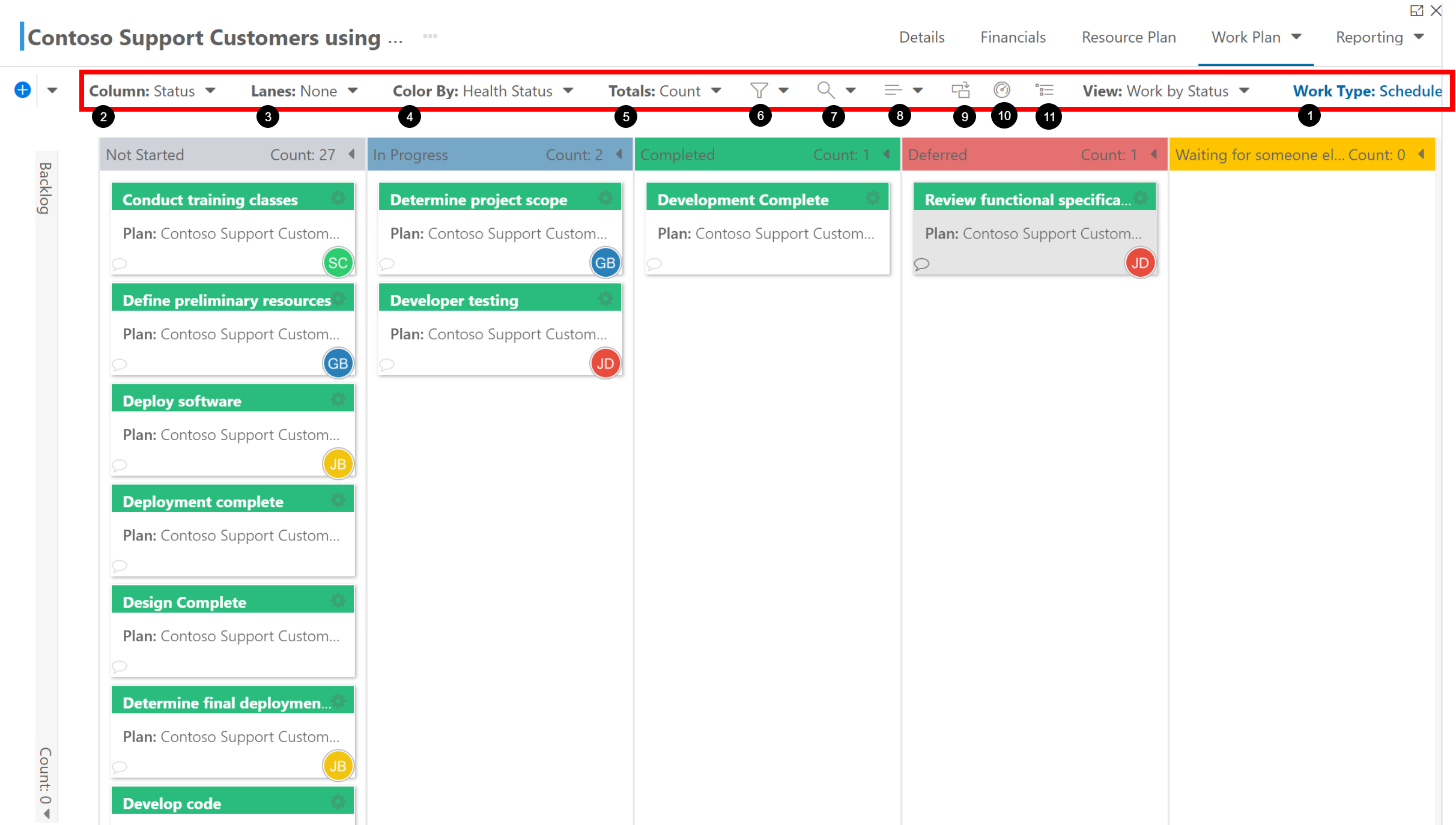The image size is (1456, 825).
Task: Open gear on Development Complete card
Action: point(873,198)
